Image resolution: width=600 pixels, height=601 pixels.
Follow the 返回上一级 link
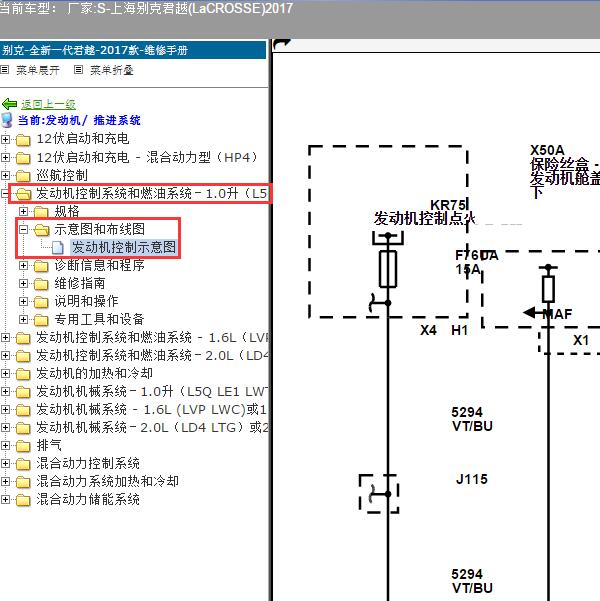click(48, 104)
